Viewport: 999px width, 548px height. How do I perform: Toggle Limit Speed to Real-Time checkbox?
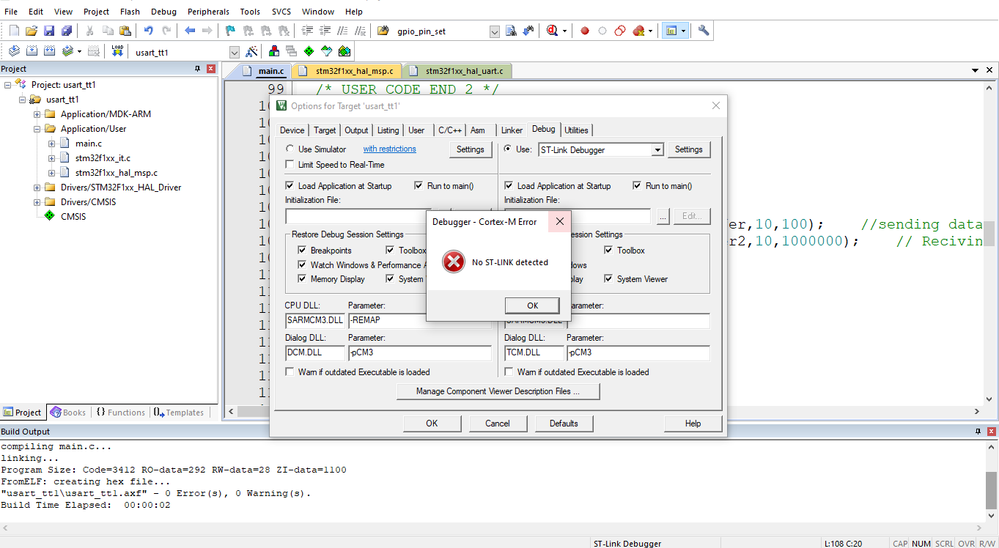point(290,165)
